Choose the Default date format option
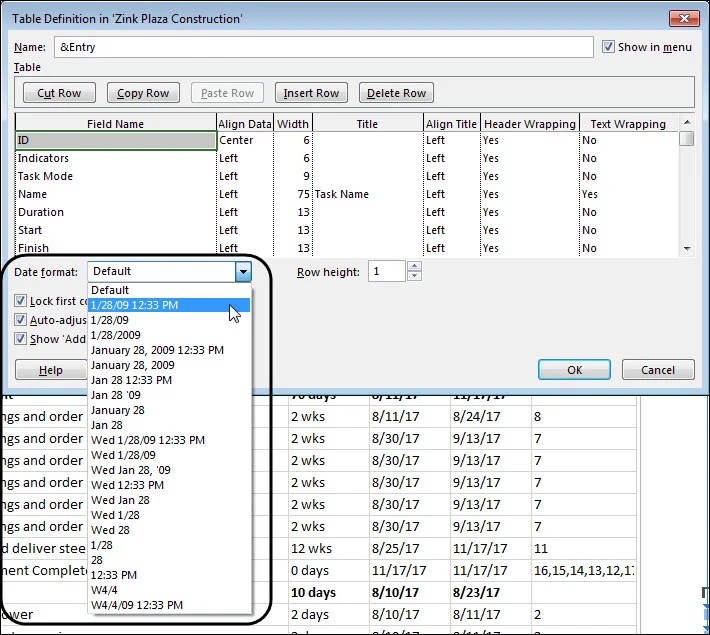This screenshot has width=710, height=635. click(169, 290)
